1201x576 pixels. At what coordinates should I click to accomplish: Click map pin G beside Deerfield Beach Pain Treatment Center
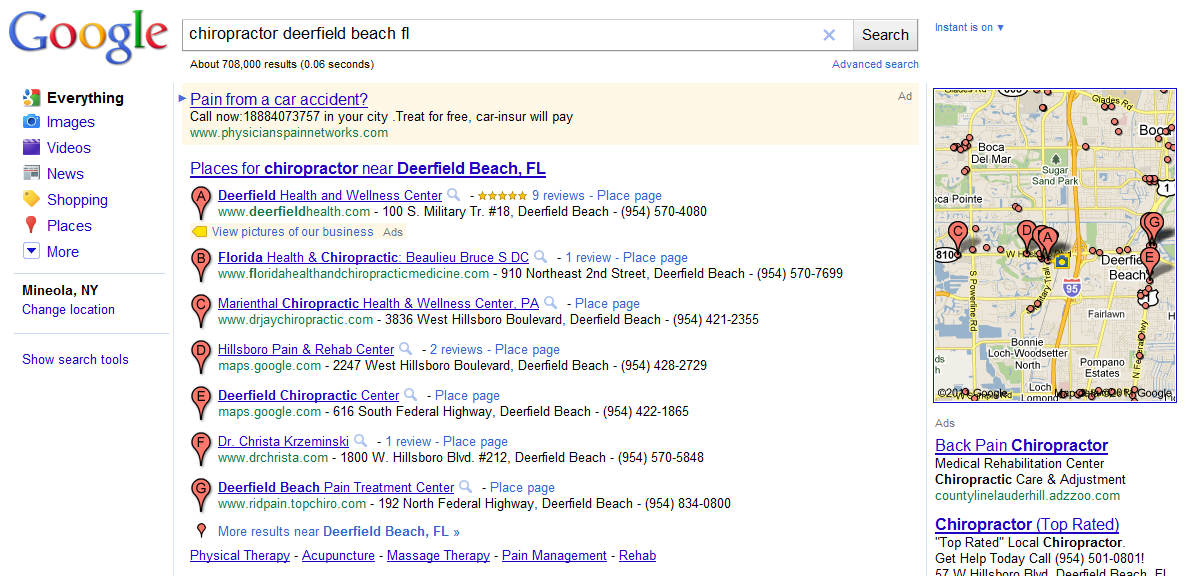[201, 495]
